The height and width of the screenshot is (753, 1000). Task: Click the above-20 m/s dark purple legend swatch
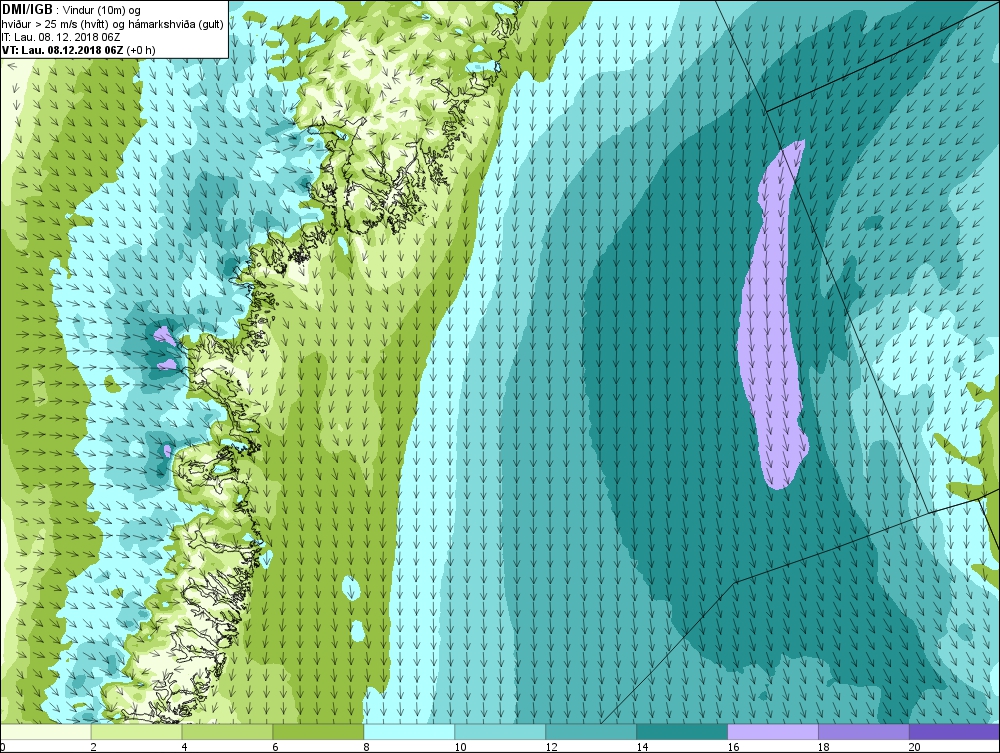(x=954, y=731)
